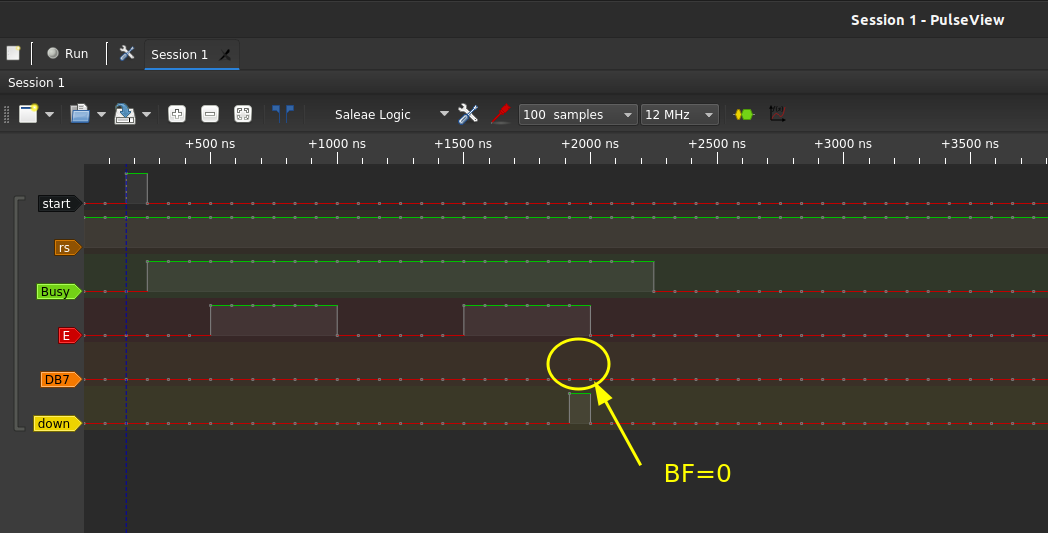Toggle cursors with blue flags icon
Viewport: 1048px width, 533px height.
283,114
